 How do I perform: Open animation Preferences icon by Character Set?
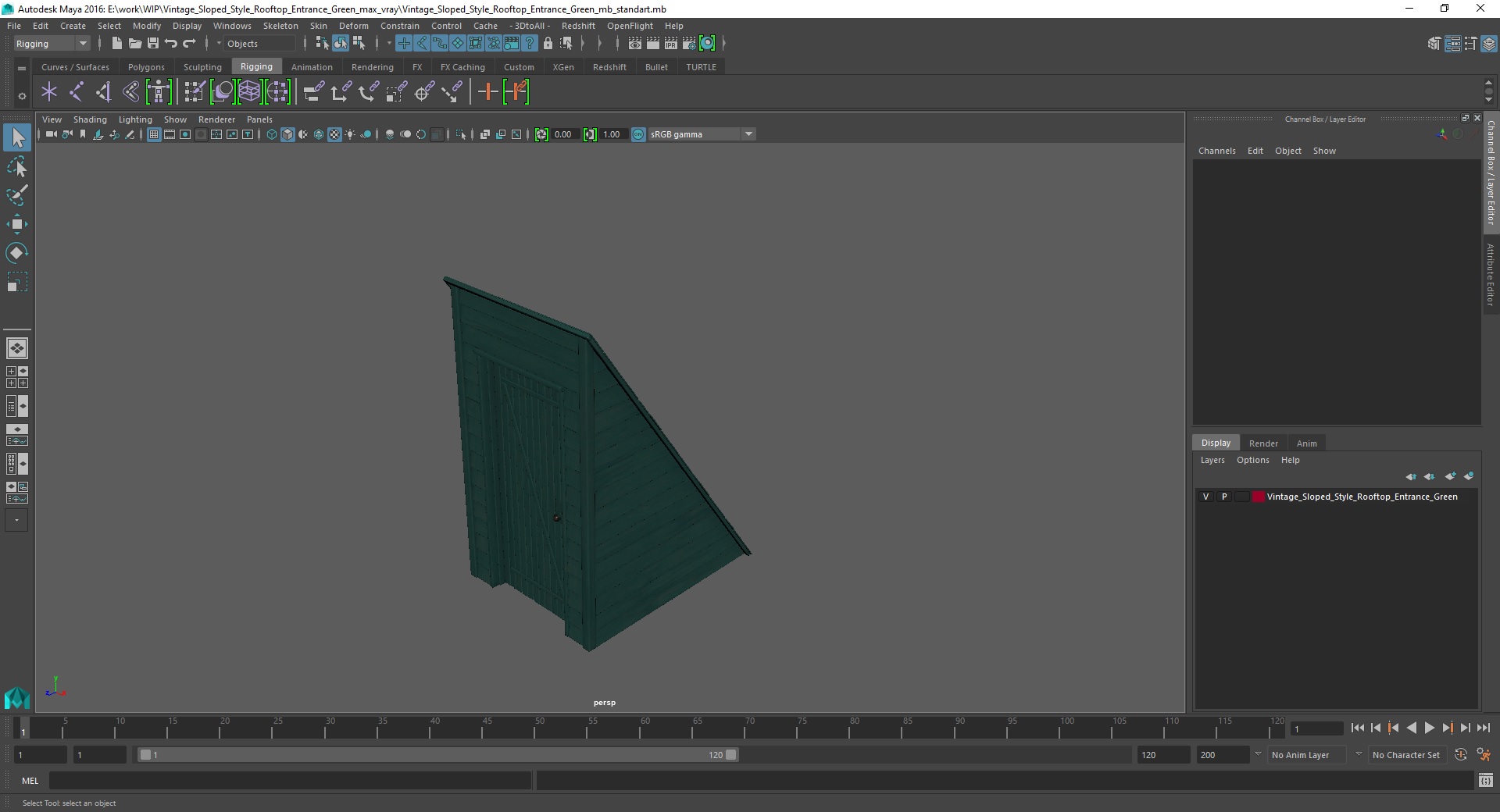tap(1484, 755)
